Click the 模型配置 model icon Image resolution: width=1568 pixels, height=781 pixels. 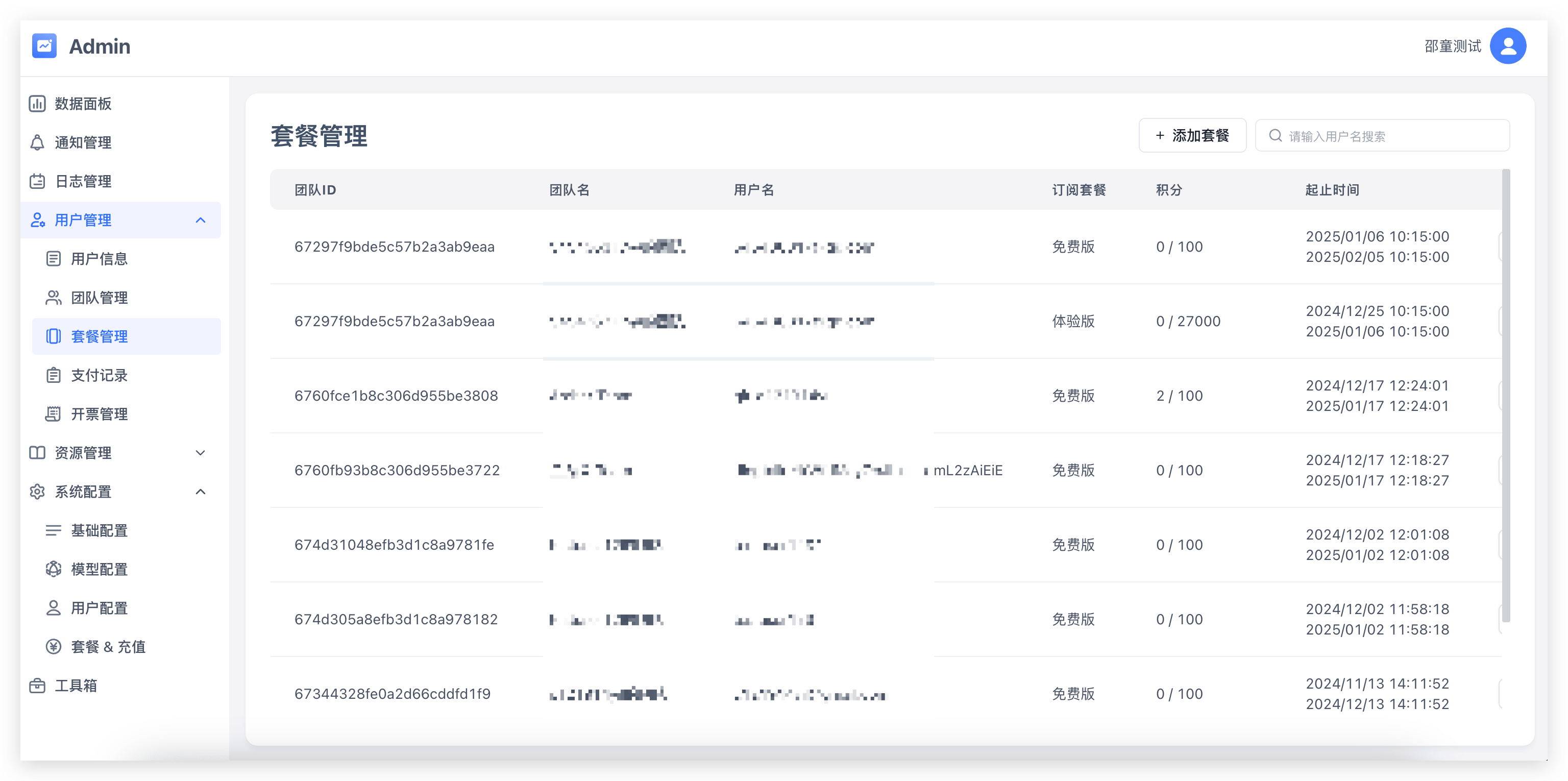tap(54, 569)
